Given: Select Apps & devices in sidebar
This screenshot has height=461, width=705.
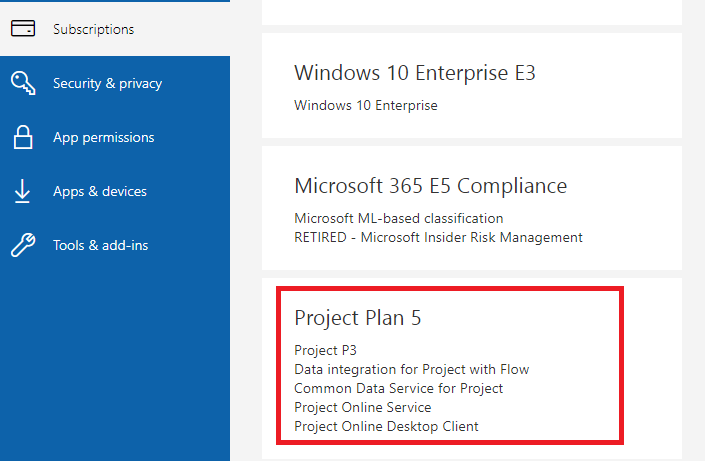Looking at the screenshot, I should coord(115,191).
